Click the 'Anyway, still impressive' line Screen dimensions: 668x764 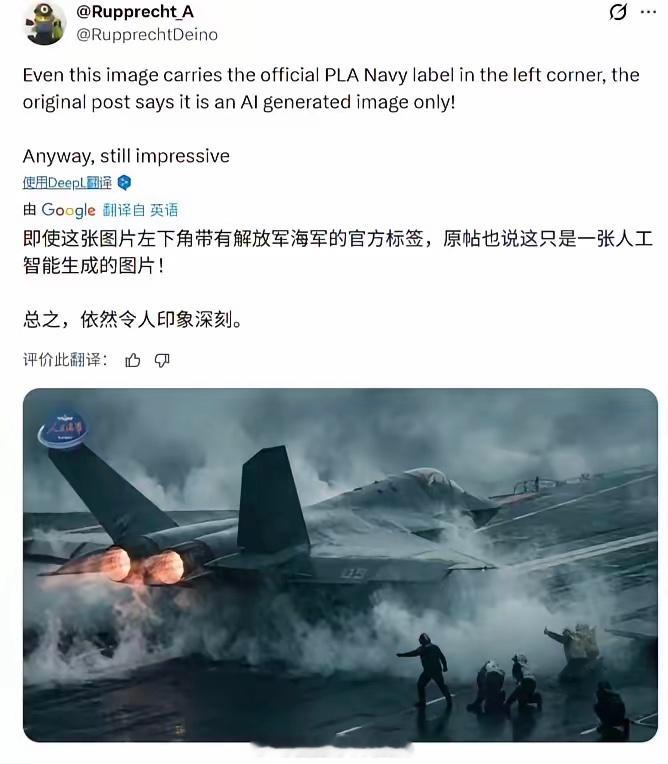click(x=126, y=156)
